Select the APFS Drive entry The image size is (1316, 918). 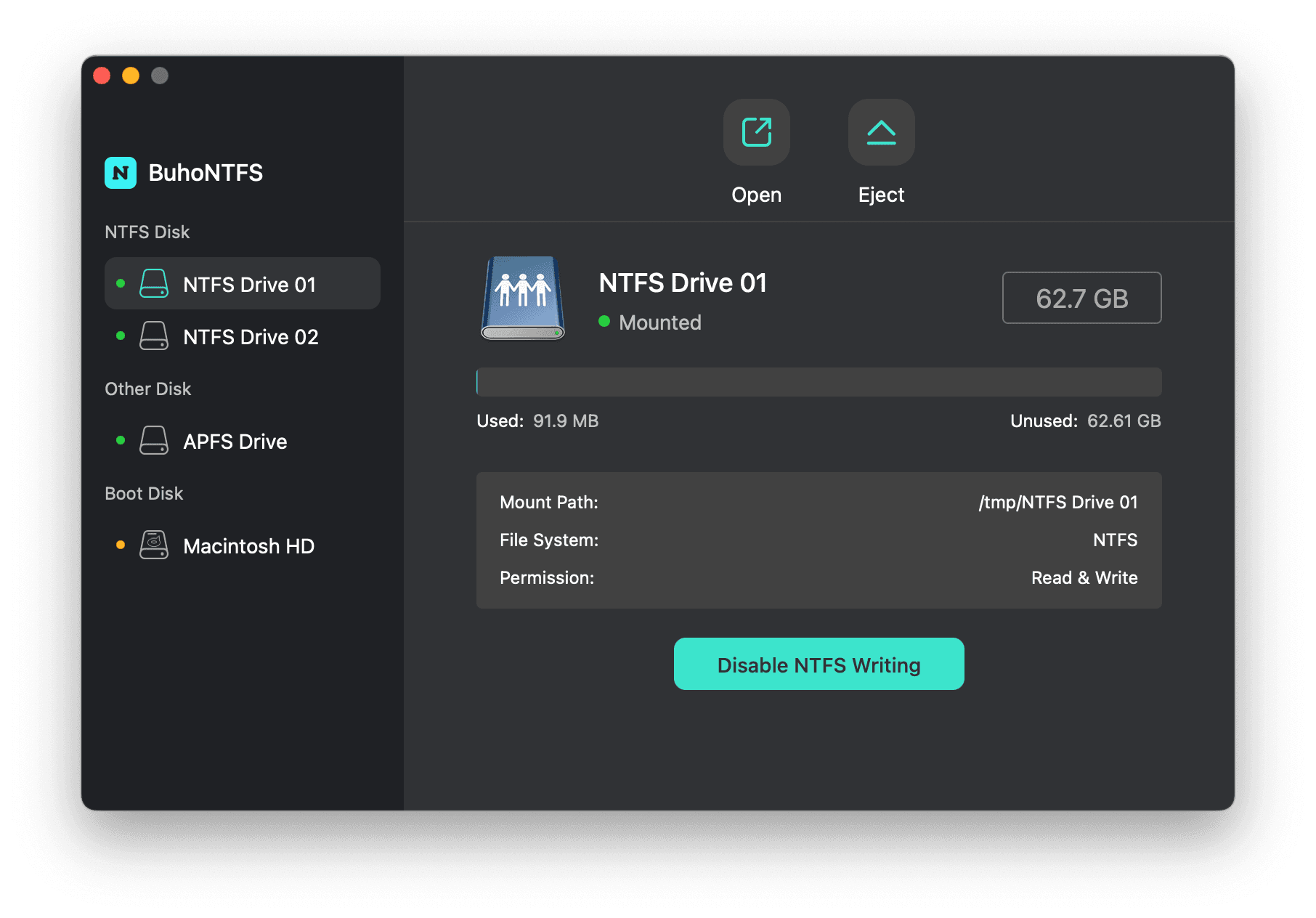[235, 441]
